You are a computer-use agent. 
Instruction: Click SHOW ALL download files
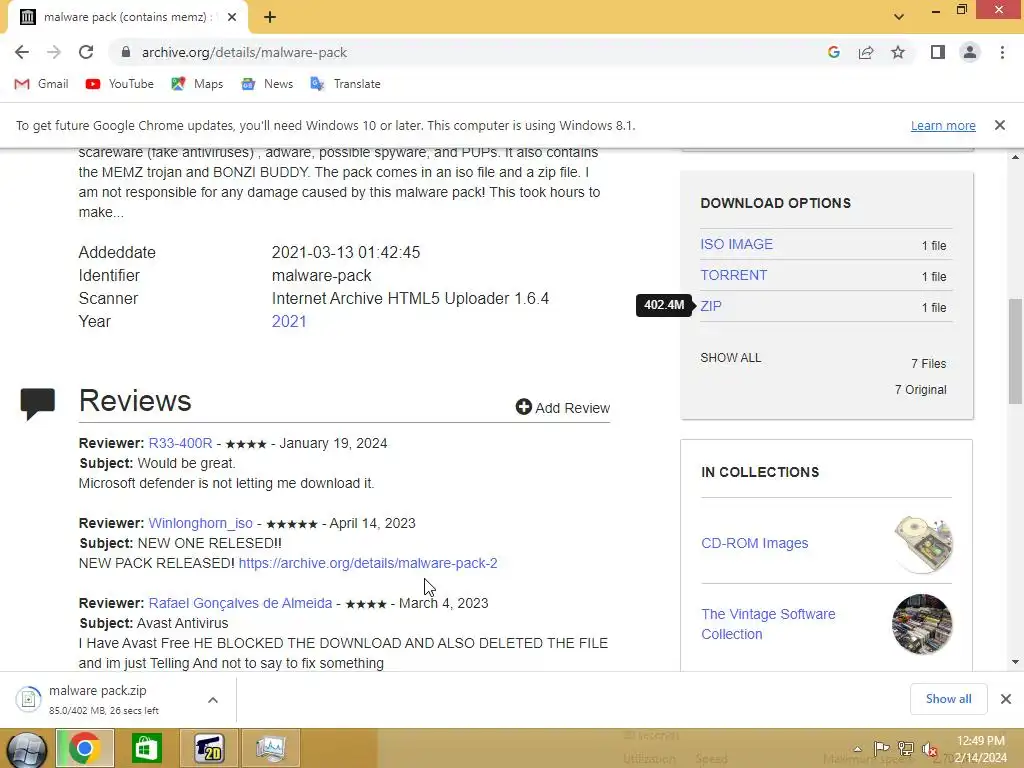(x=731, y=358)
